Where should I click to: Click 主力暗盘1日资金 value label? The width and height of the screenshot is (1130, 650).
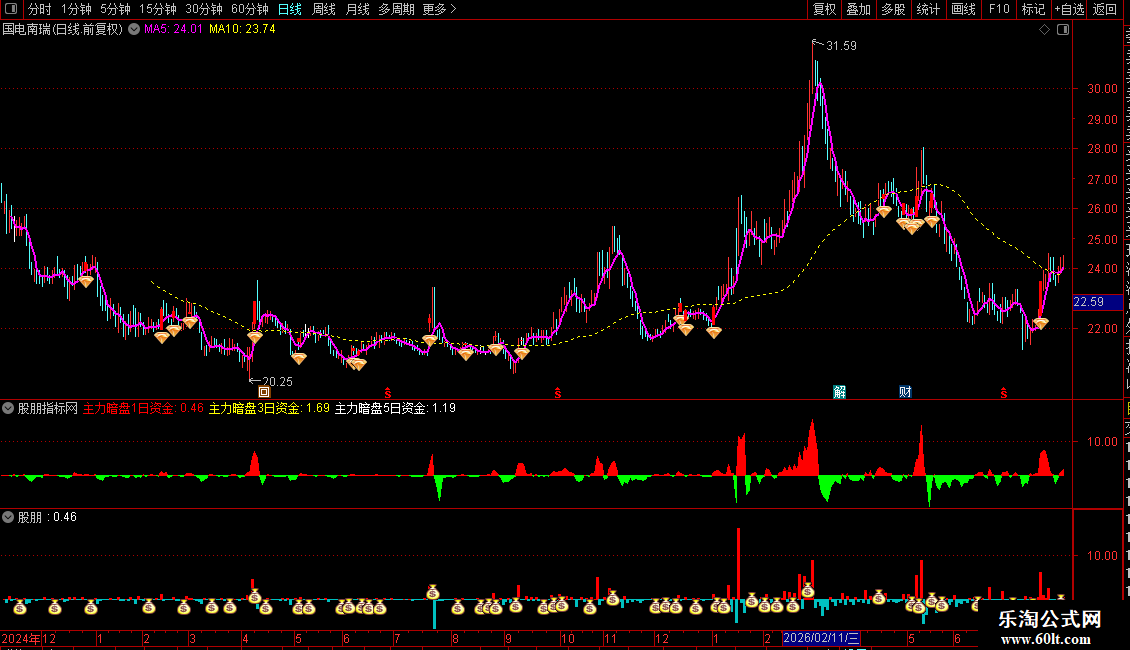pos(143,409)
